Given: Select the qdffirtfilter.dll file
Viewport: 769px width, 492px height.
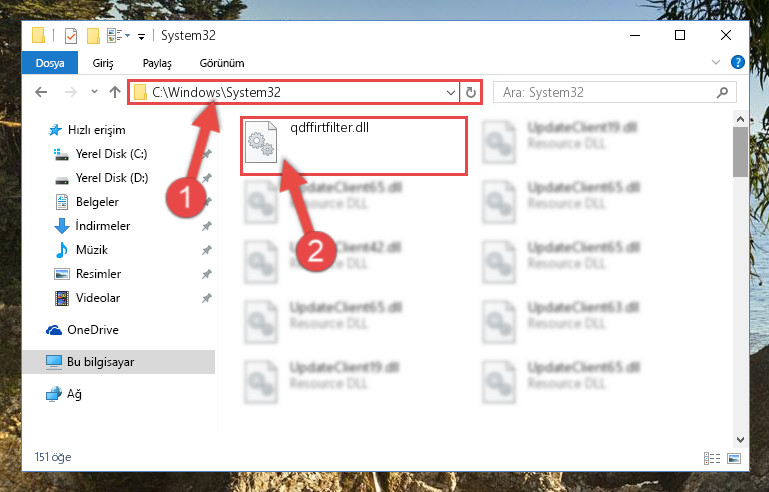Looking at the screenshot, I should (x=353, y=146).
